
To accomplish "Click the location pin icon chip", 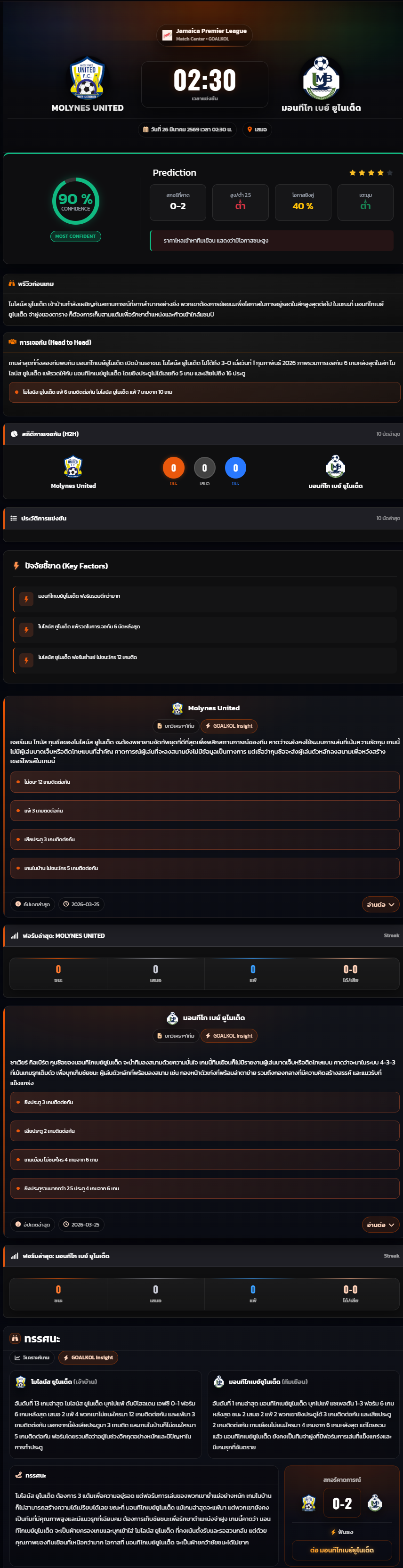I will coord(257,130).
